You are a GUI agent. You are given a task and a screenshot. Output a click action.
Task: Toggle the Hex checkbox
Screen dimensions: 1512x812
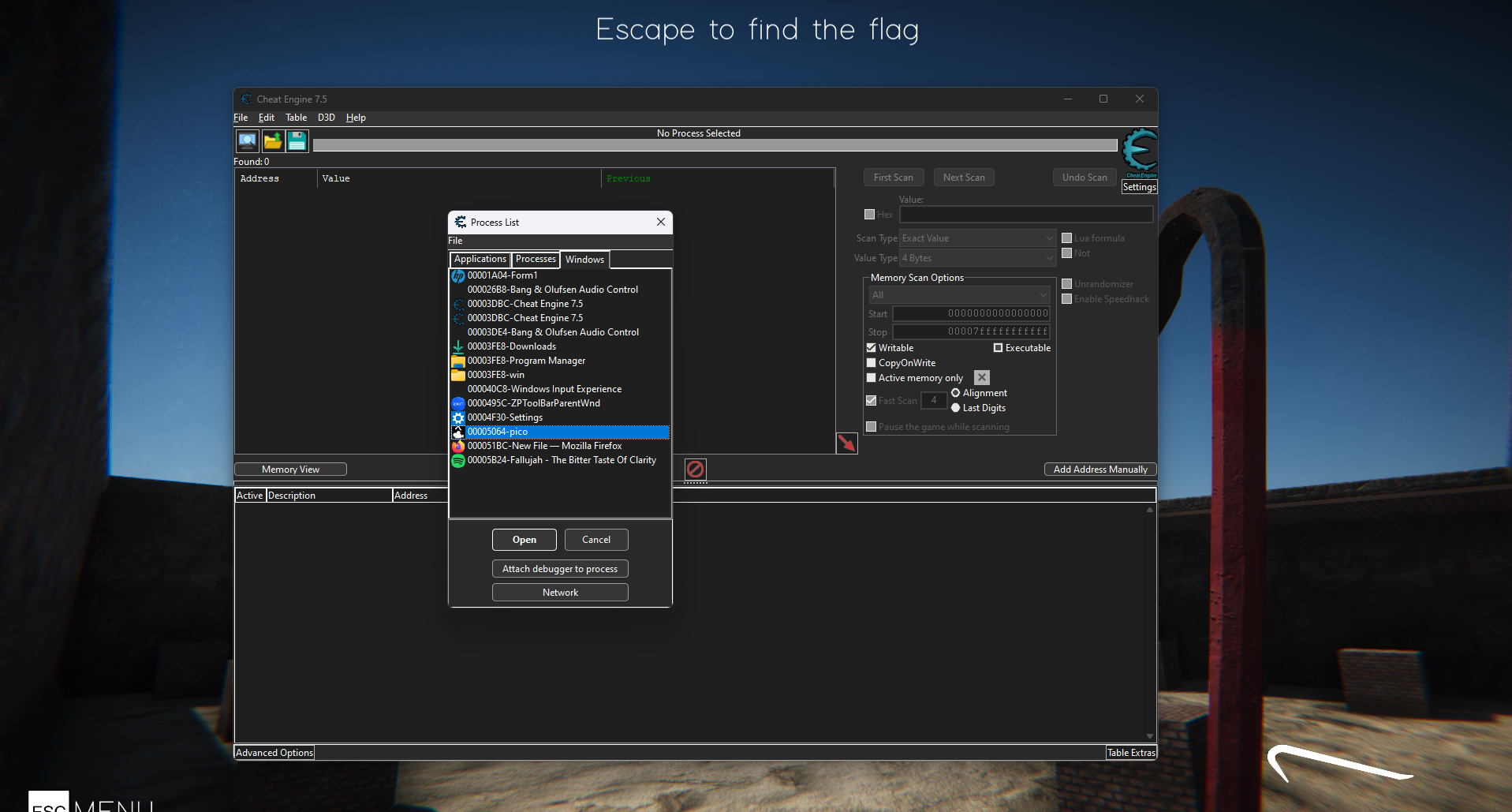[x=869, y=215]
